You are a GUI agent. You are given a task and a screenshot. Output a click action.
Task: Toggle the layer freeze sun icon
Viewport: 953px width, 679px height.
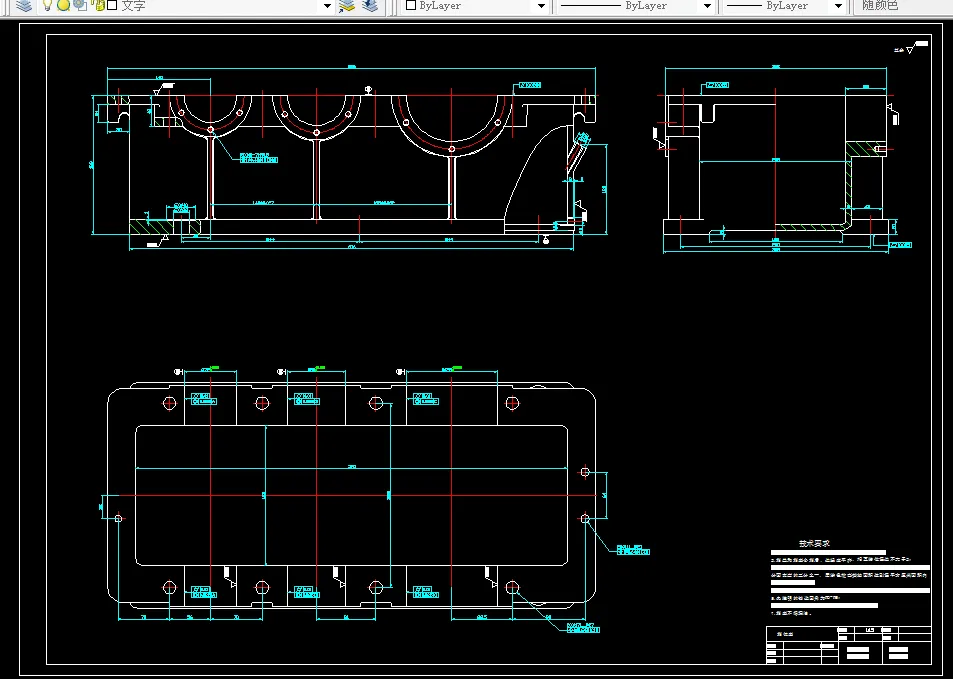pos(63,5)
